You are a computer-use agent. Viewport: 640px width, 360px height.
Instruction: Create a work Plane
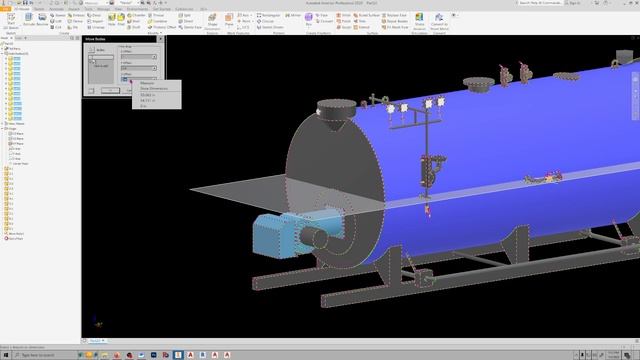point(229,20)
